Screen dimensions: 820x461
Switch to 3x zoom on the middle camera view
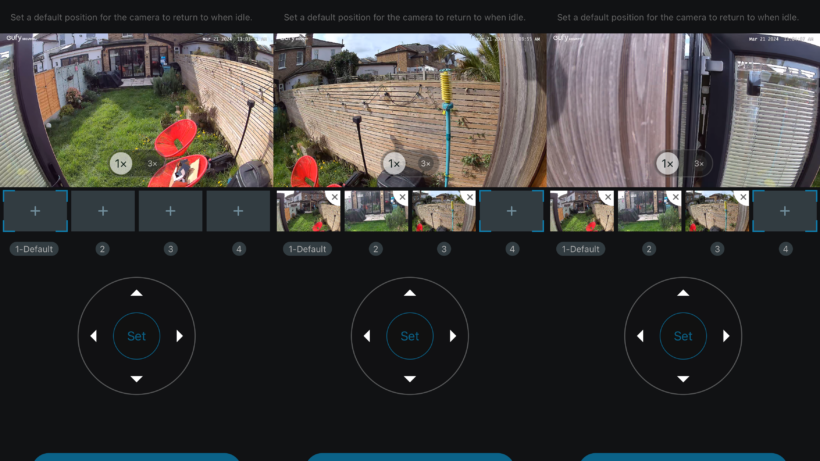click(426, 164)
